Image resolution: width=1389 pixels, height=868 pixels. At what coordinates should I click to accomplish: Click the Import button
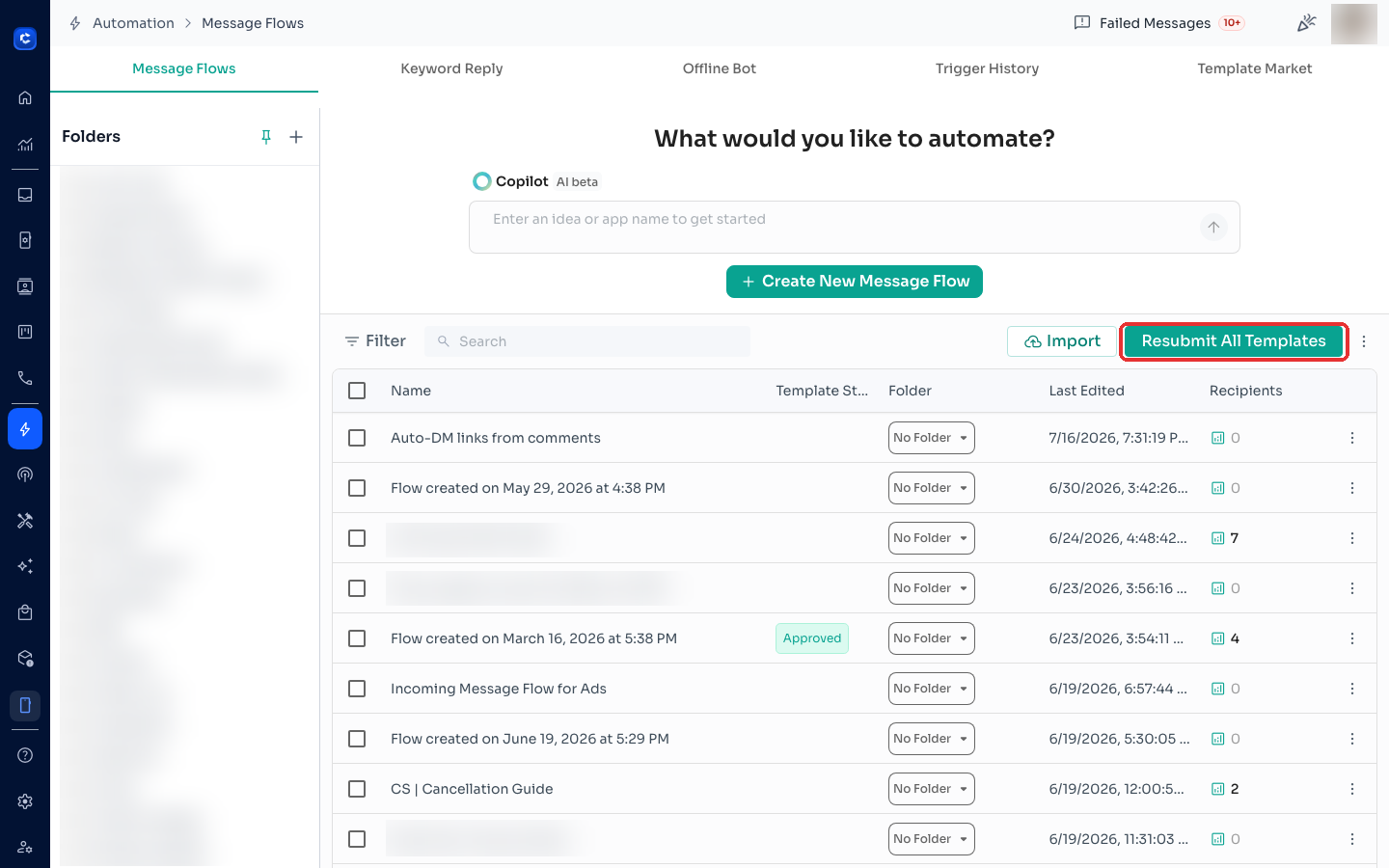pyautogui.click(x=1062, y=341)
